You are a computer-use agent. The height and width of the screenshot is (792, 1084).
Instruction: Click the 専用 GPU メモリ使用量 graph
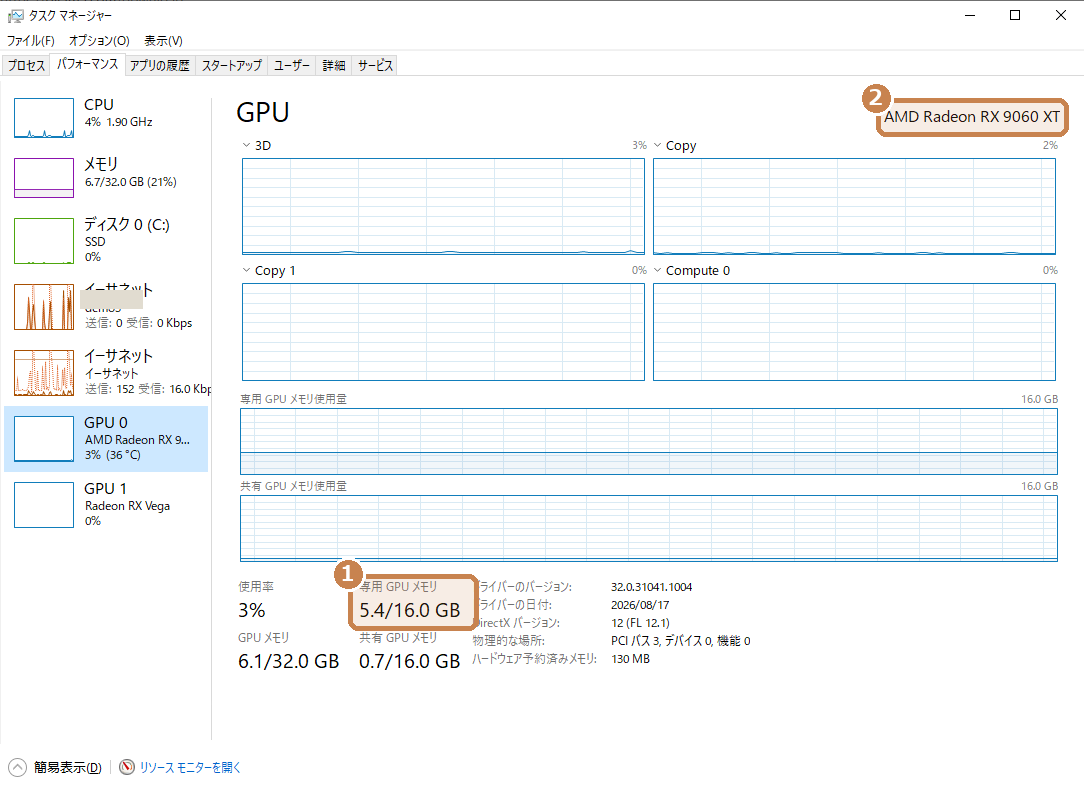point(649,441)
